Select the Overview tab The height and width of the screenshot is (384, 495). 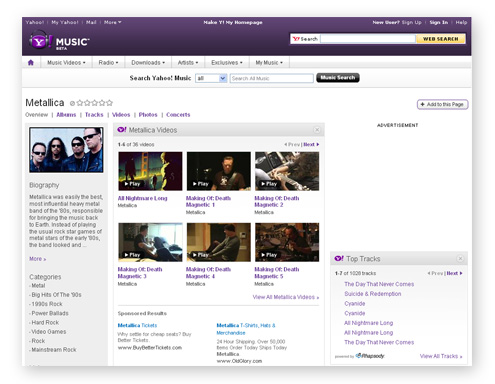tap(37, 115)
